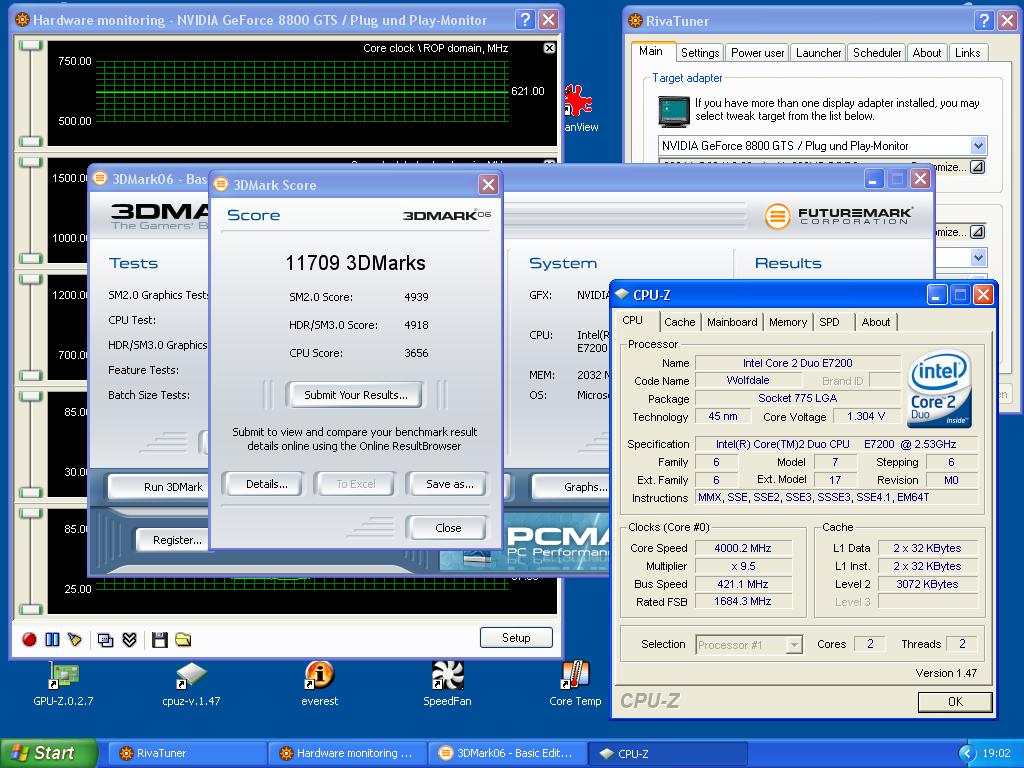The image size is (1024, 768).
Task: Click the top slider handle of the Core clock graph
Action: [31, 45]
